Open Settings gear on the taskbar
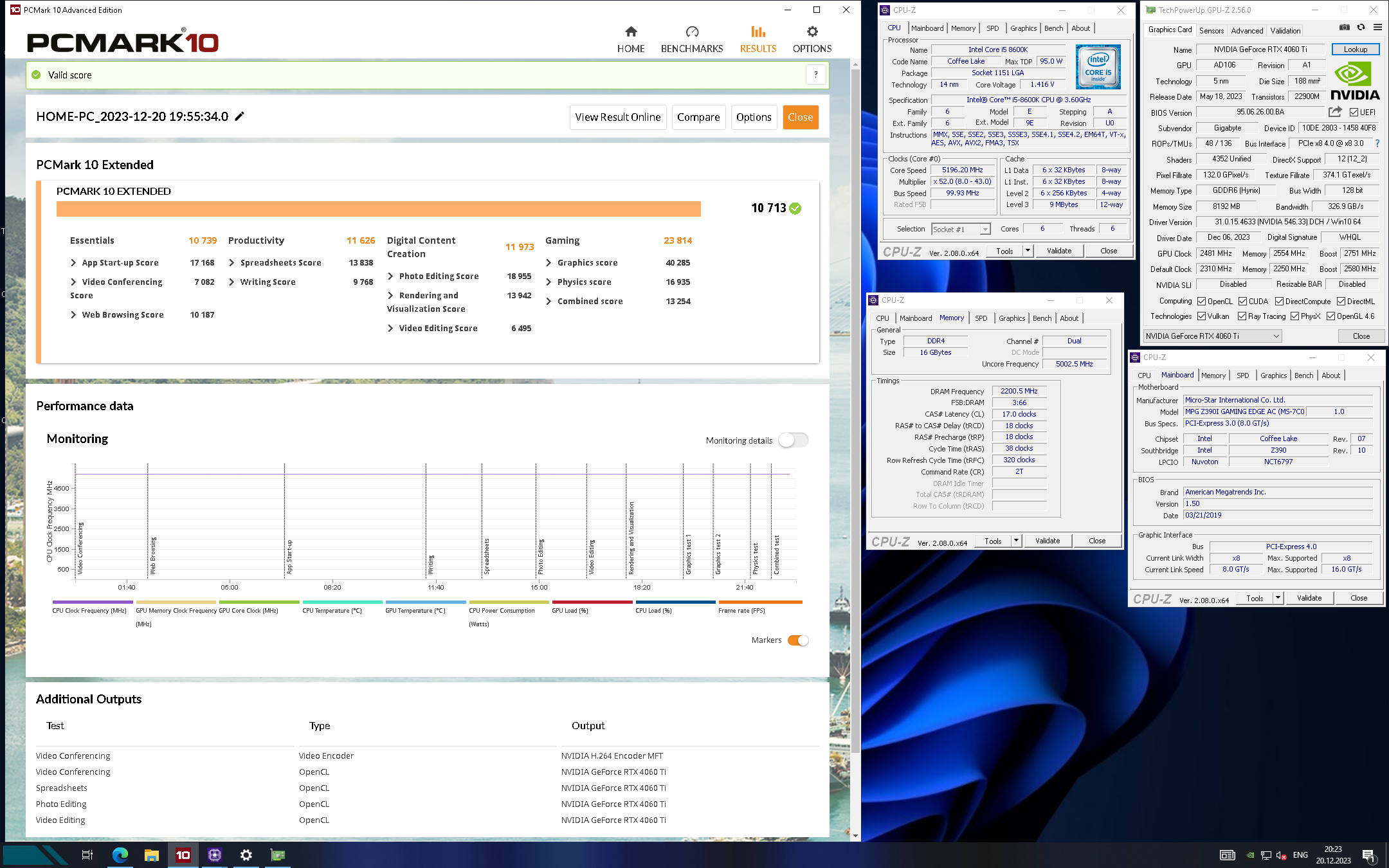Image resolution: width=1389 pixels, height=868 pixels. (x=246, y=854)
